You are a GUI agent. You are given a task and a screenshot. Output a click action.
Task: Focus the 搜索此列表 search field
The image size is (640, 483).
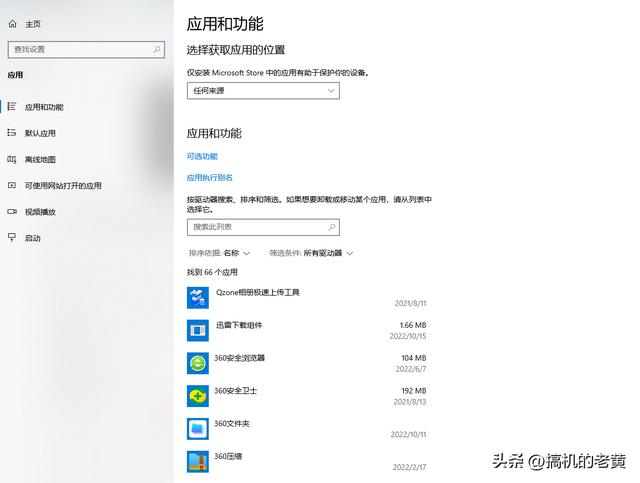263,227
